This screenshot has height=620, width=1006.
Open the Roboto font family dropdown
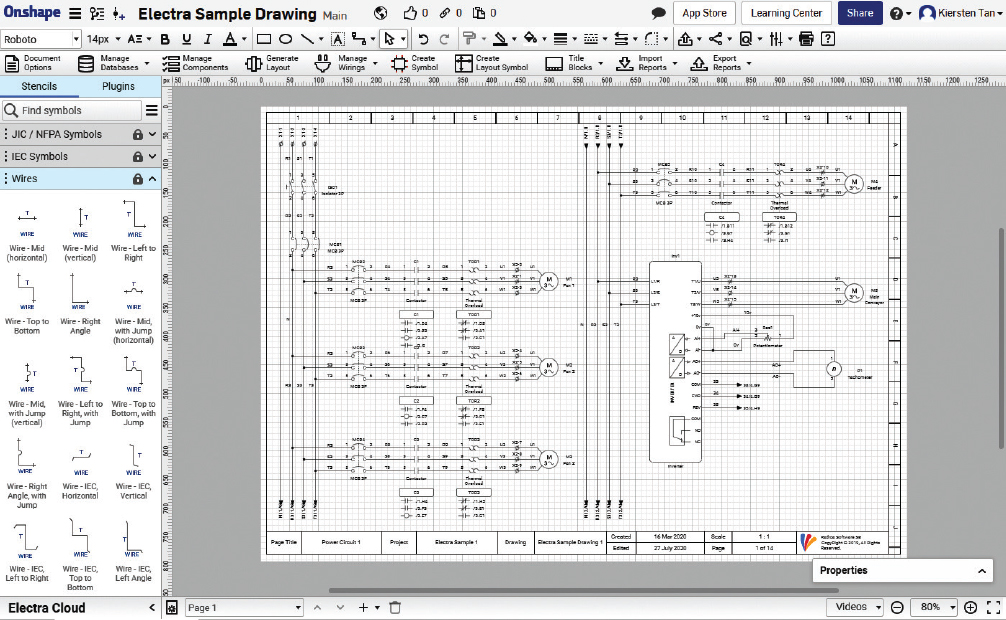pos(40,39)
